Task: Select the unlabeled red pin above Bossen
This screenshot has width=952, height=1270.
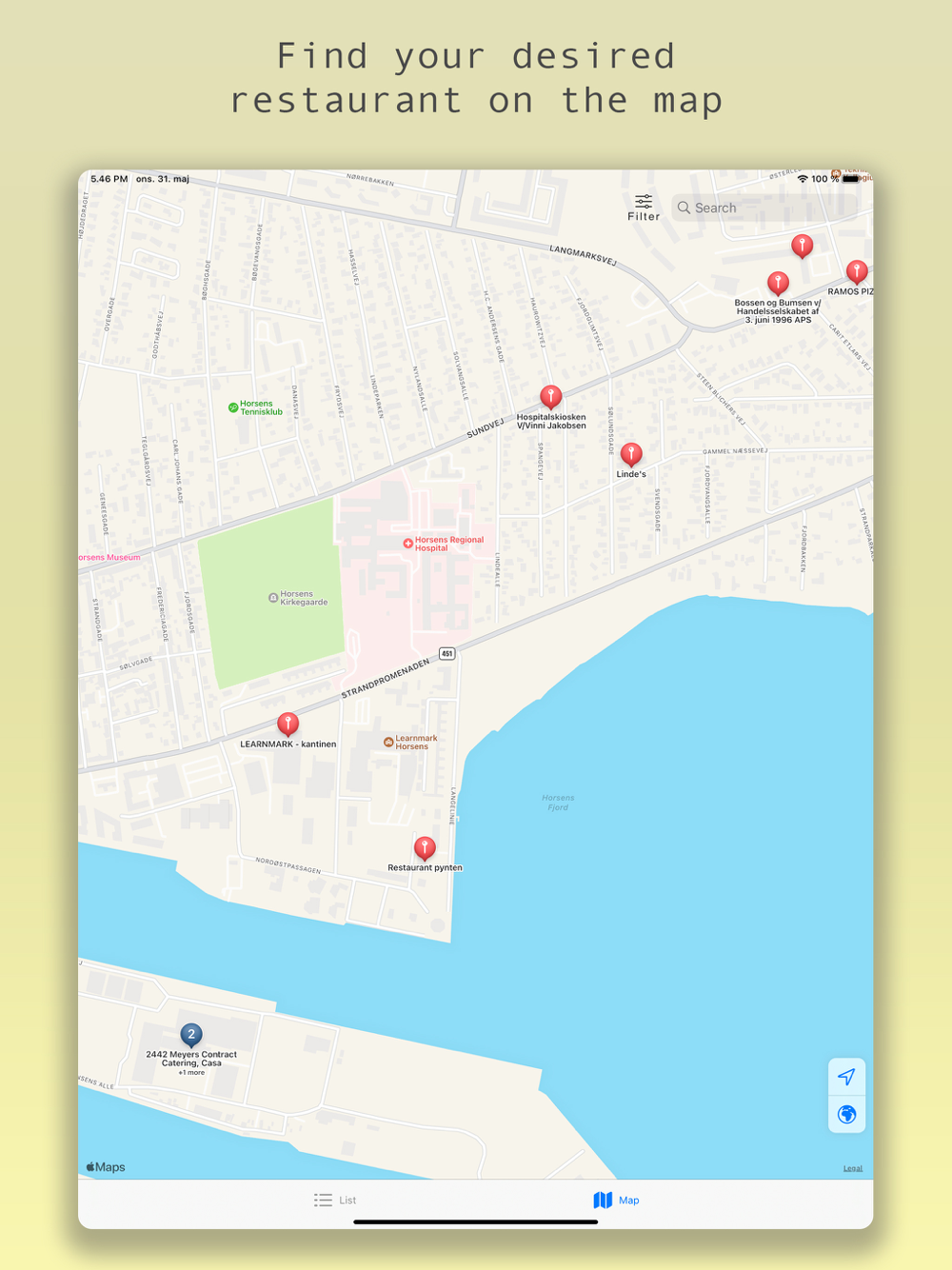Action: pos(803,247)
